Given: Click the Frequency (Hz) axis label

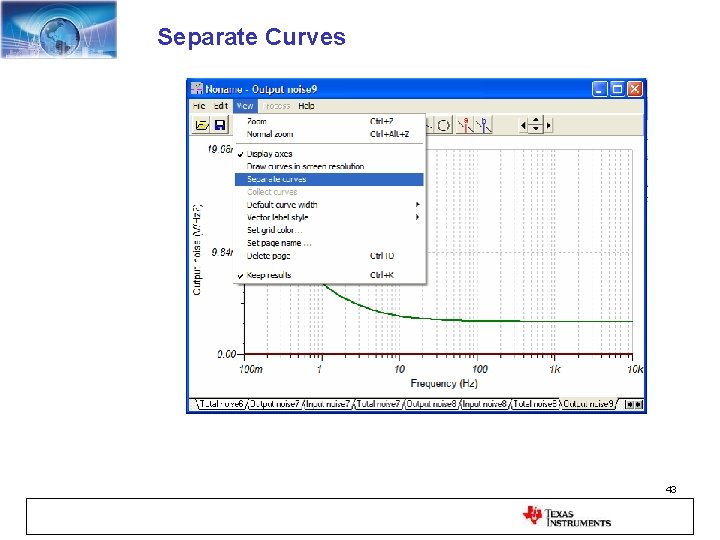Looking at the screenshot, I should point(444,383).
